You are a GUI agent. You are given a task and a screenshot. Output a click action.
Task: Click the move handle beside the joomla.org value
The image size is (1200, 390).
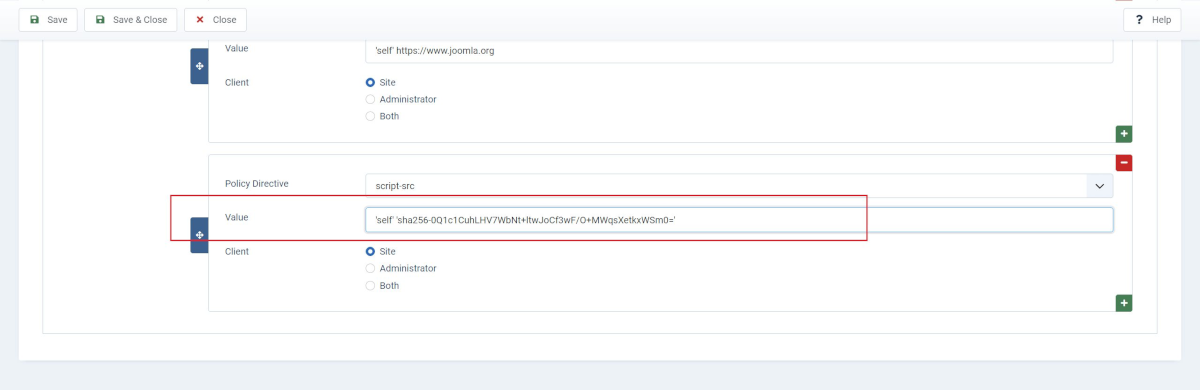pos(199,66)
